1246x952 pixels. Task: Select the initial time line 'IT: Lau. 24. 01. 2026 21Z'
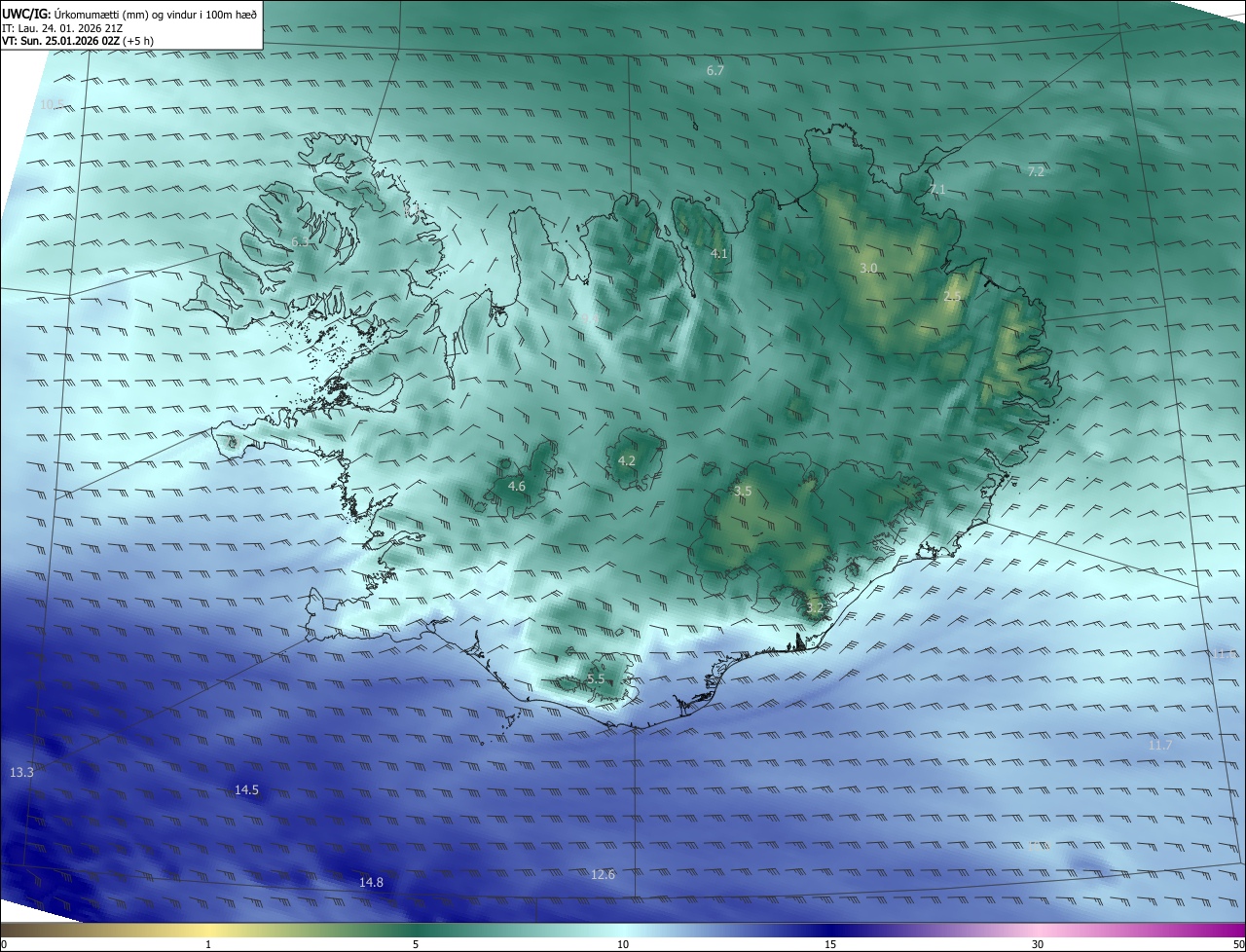point(62,27)
